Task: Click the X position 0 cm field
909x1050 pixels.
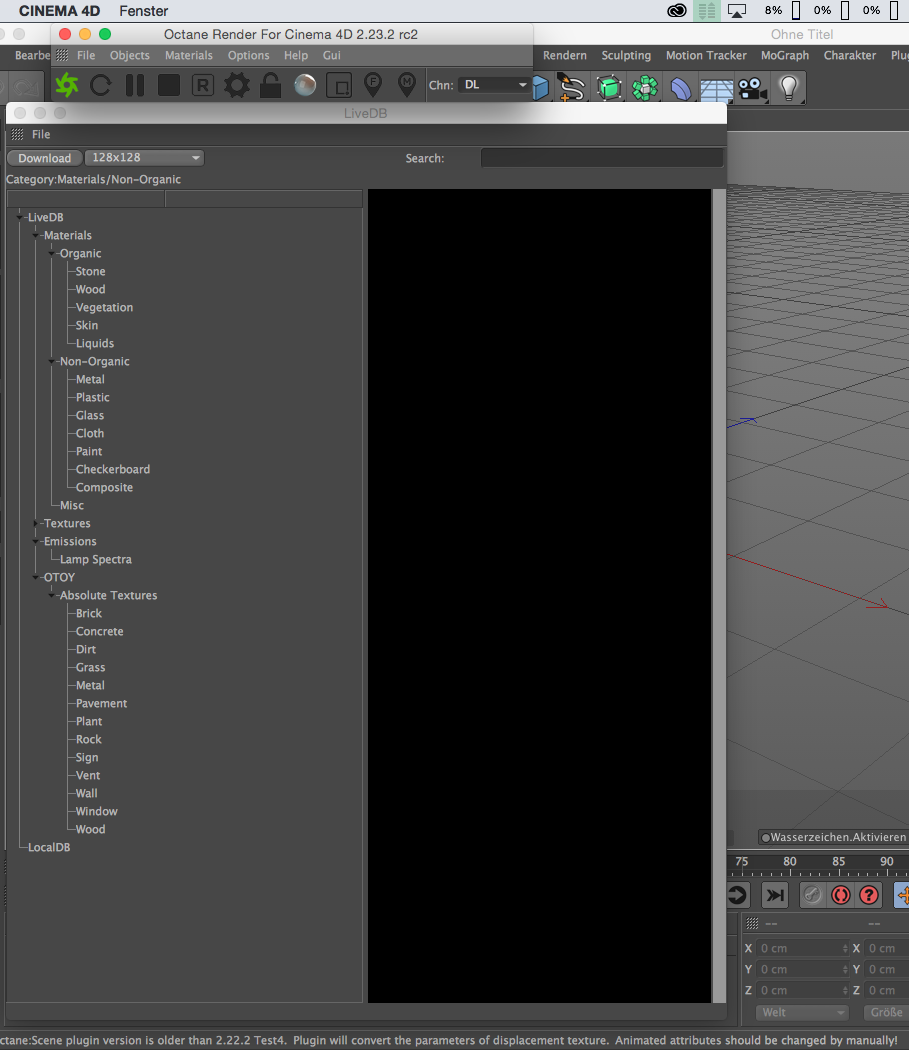Action: [x=803, y=948]
